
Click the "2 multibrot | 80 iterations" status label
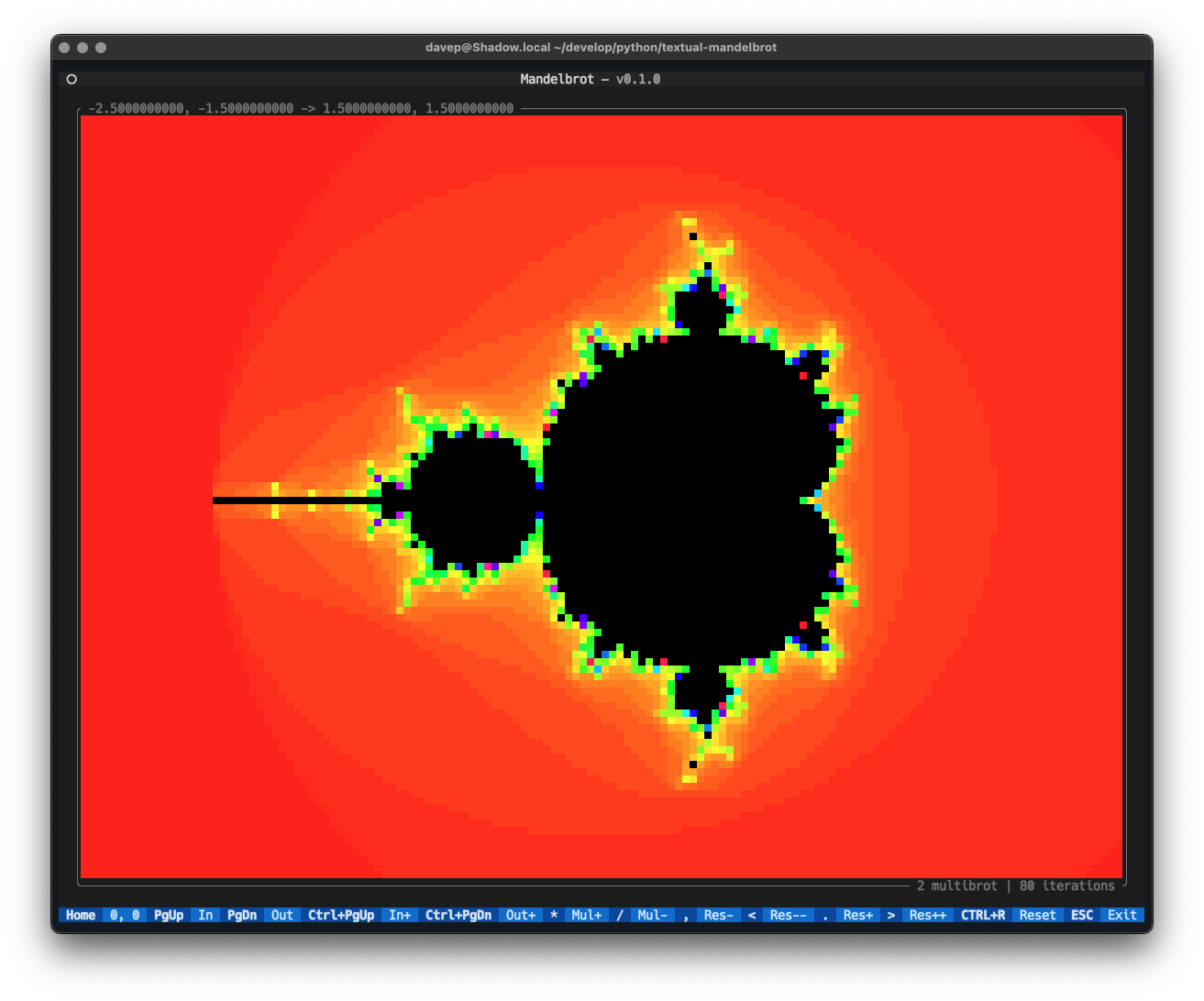point(1014,885)
